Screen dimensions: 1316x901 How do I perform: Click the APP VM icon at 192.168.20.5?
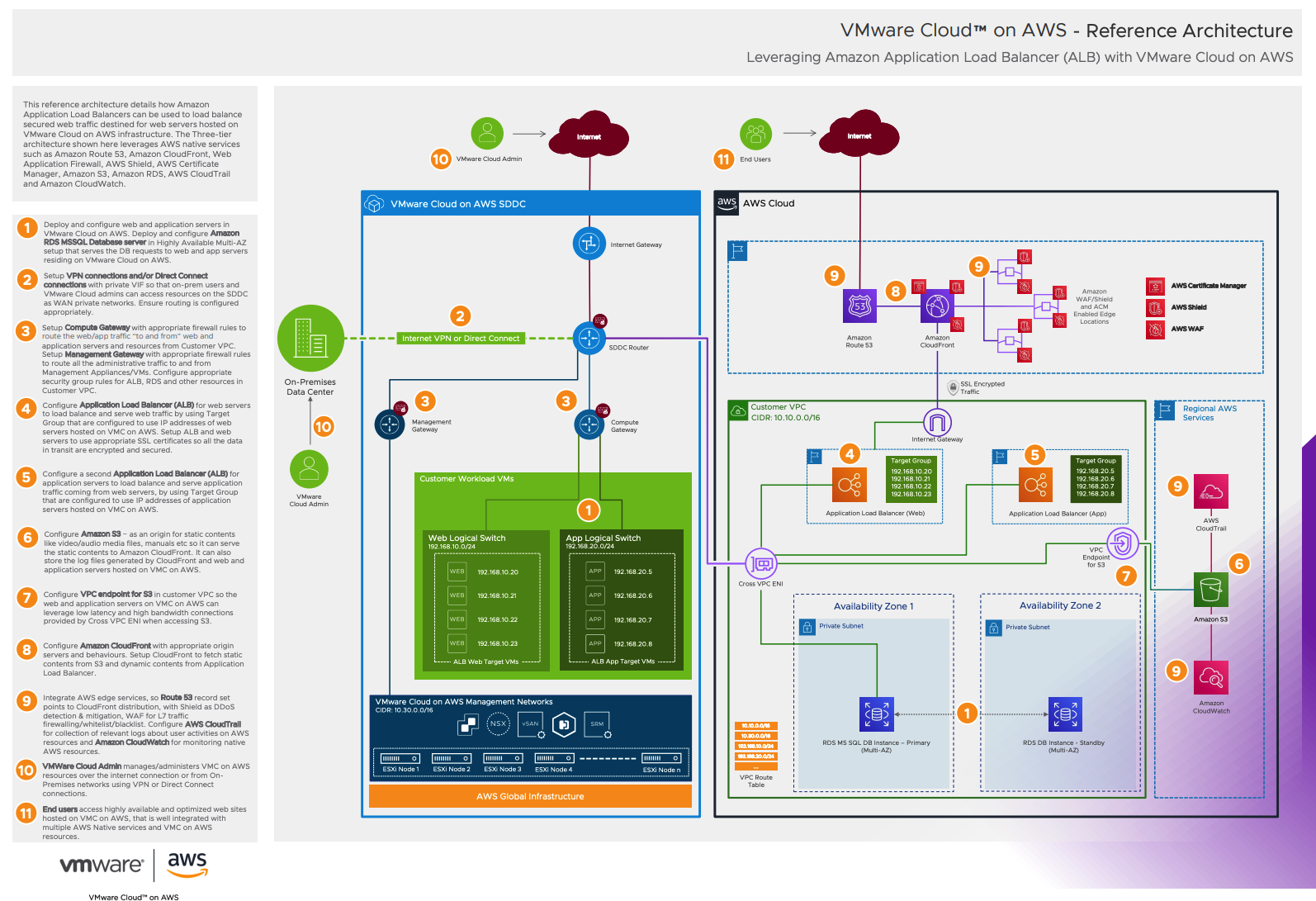594,571
